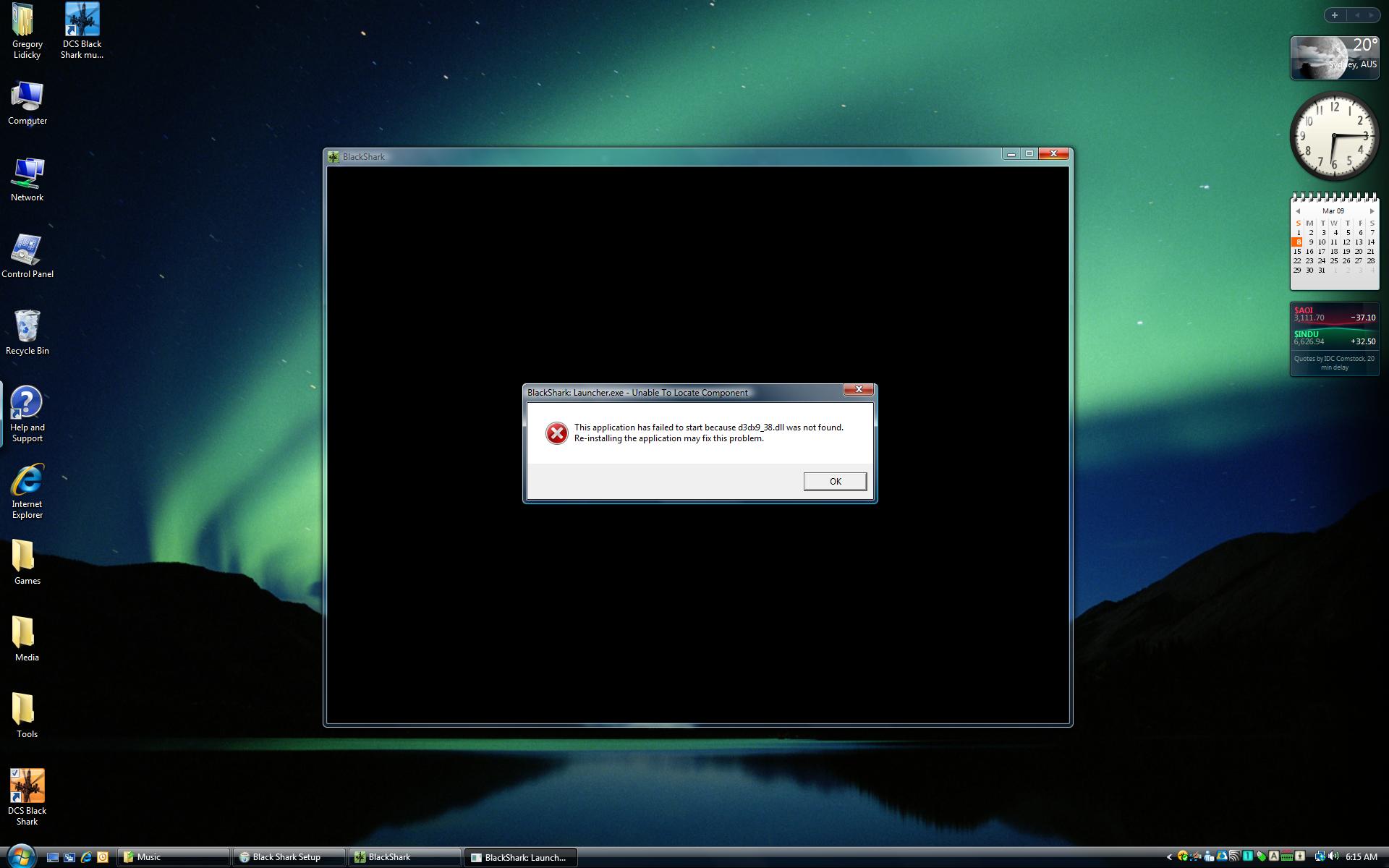The width and height of the screenshot is (1389, 868).
Task: Select the Control Panel desktop icon
Action: [27, 257]
